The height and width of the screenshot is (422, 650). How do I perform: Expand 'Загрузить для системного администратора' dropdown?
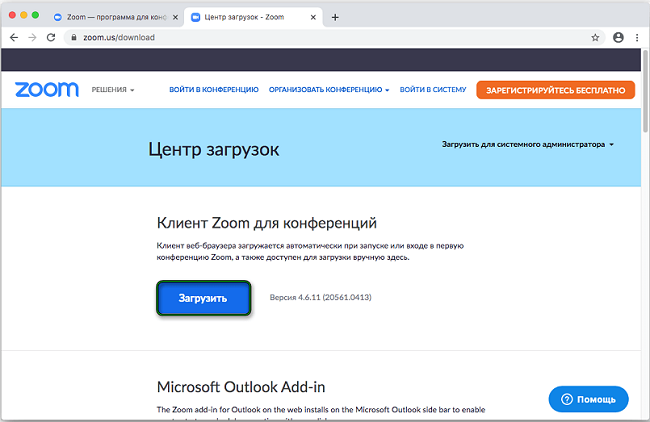pos(528,144)
